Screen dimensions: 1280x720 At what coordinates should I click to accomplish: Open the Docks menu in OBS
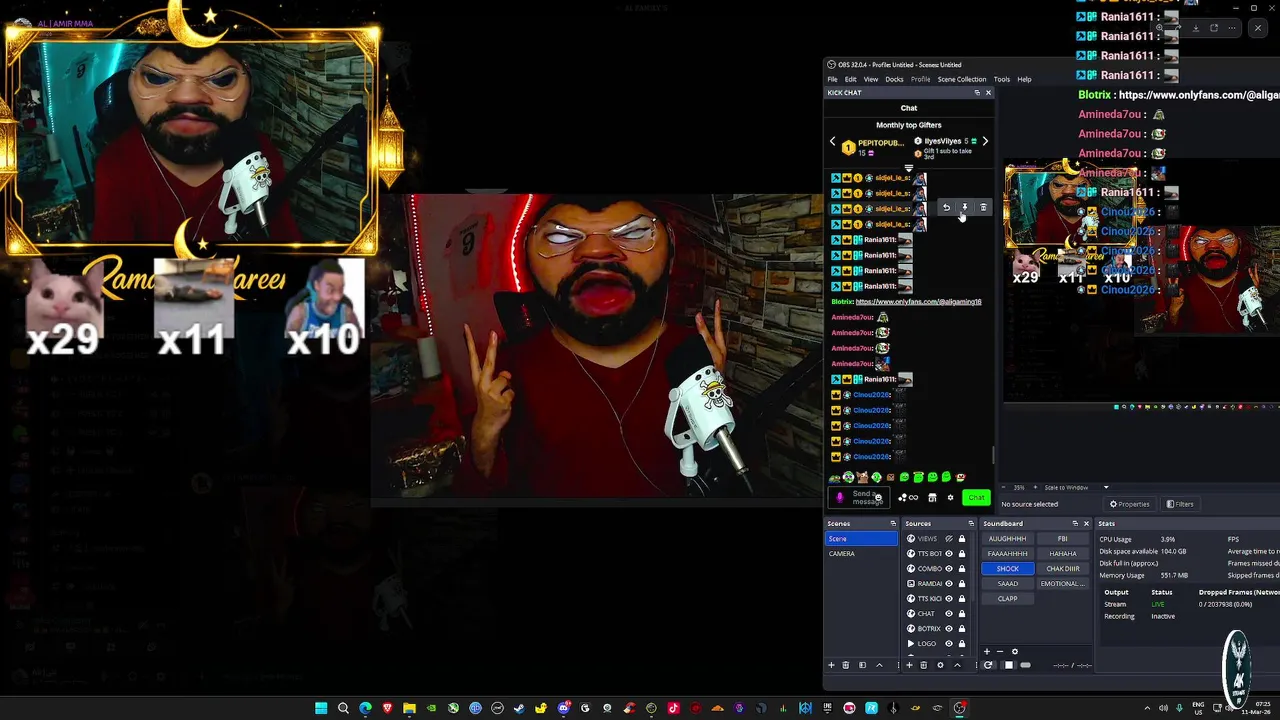[x=894, y=79]
